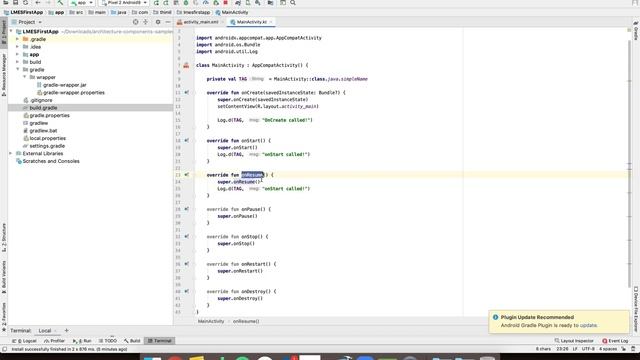Click the LF line separator in status bar
Viewport: 640px width, 360px height.
[x=575, y=349]
